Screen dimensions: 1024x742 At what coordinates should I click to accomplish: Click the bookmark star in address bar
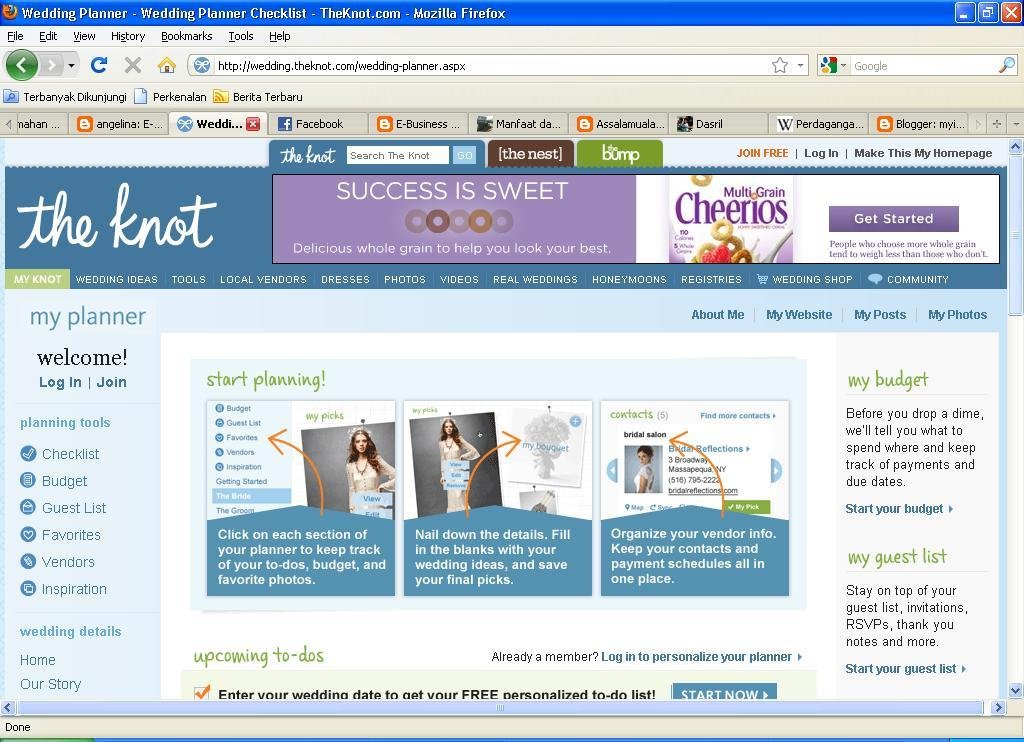pyautogui.click(x=780, y=65)
